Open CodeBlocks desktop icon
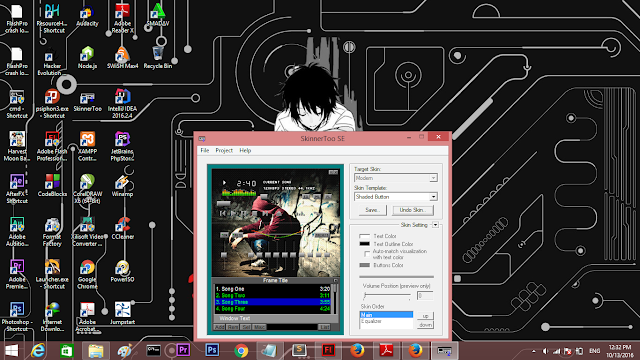This screenshot has height=360, width=640. click(x=52, y=185)
